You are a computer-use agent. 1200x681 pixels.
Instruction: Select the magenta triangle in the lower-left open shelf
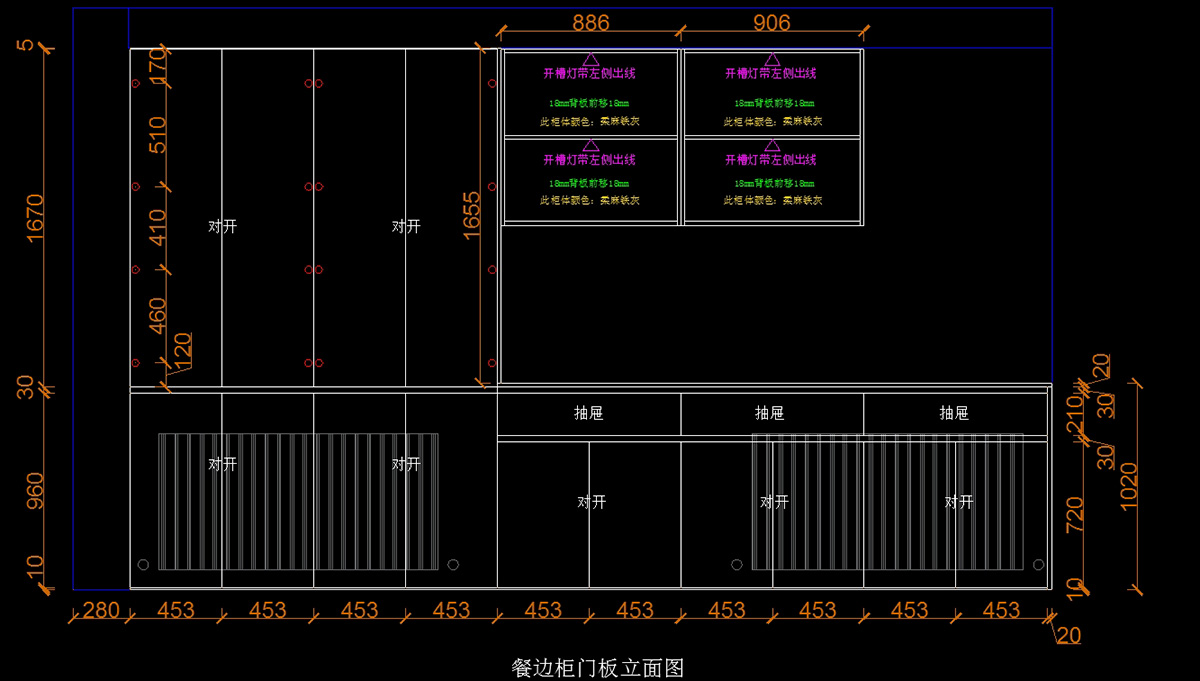click(590, 145)
